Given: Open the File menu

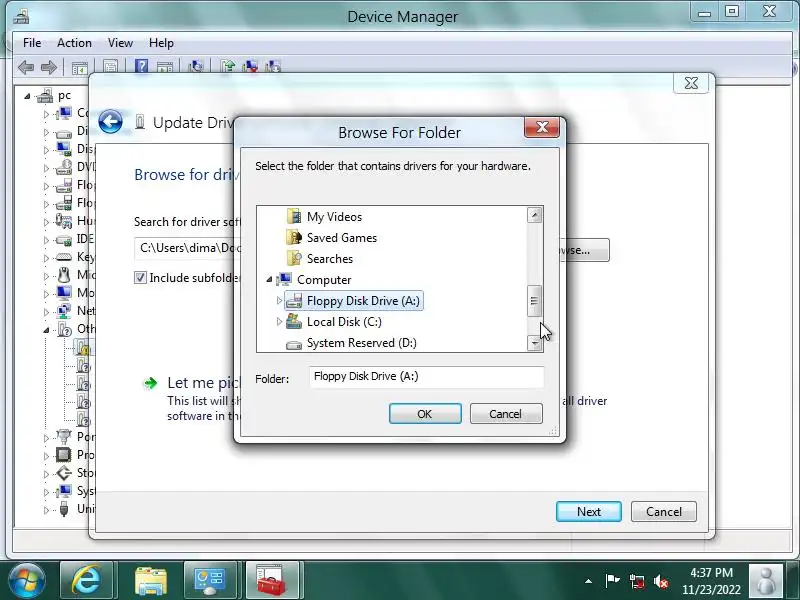Looking at the screenshot, I should [32, 43].
